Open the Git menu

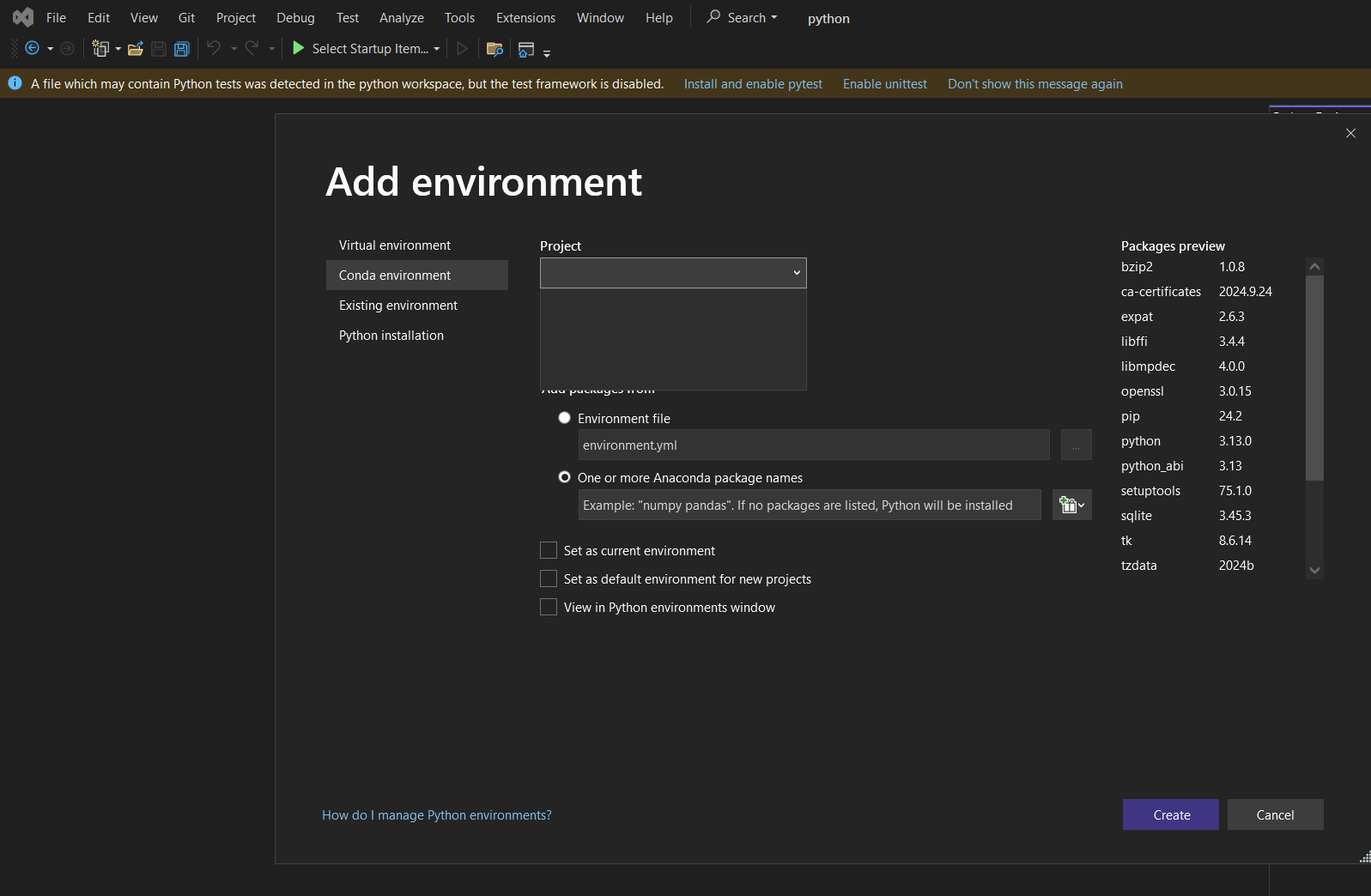186,17
